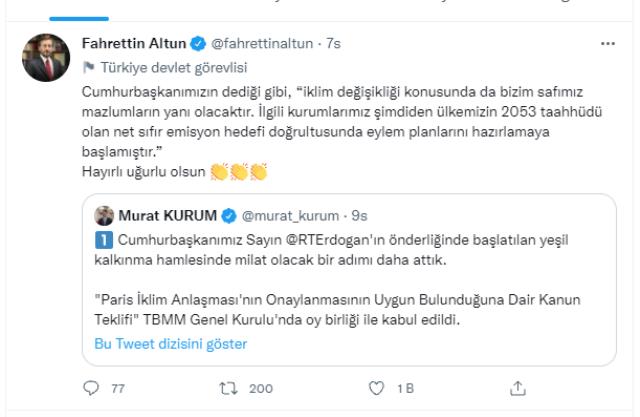Open Fahrettin Altun's profile picture

(x=46, y=58)
